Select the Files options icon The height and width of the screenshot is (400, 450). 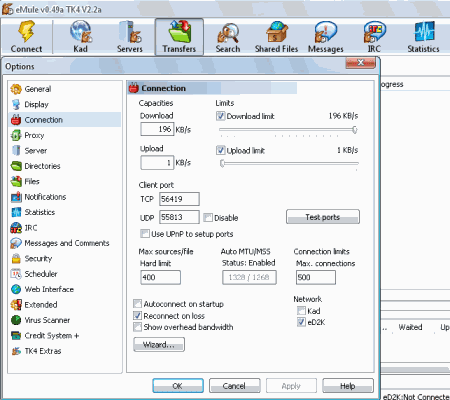pos(16,181)
